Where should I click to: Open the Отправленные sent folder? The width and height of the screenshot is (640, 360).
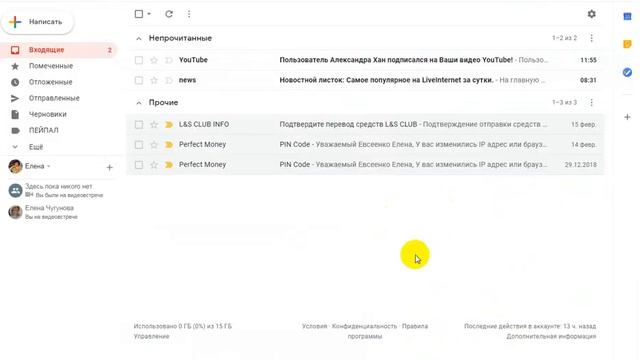coord(54,98)
